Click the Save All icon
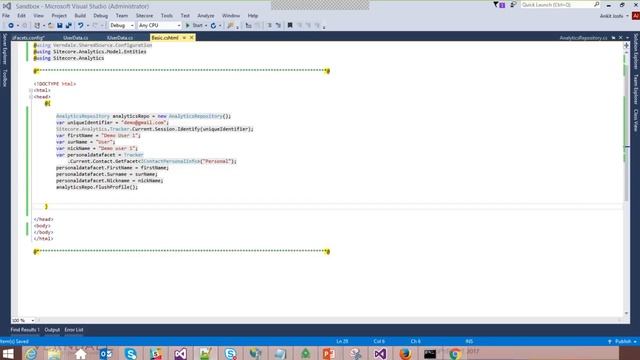 [x=69, y=25]
